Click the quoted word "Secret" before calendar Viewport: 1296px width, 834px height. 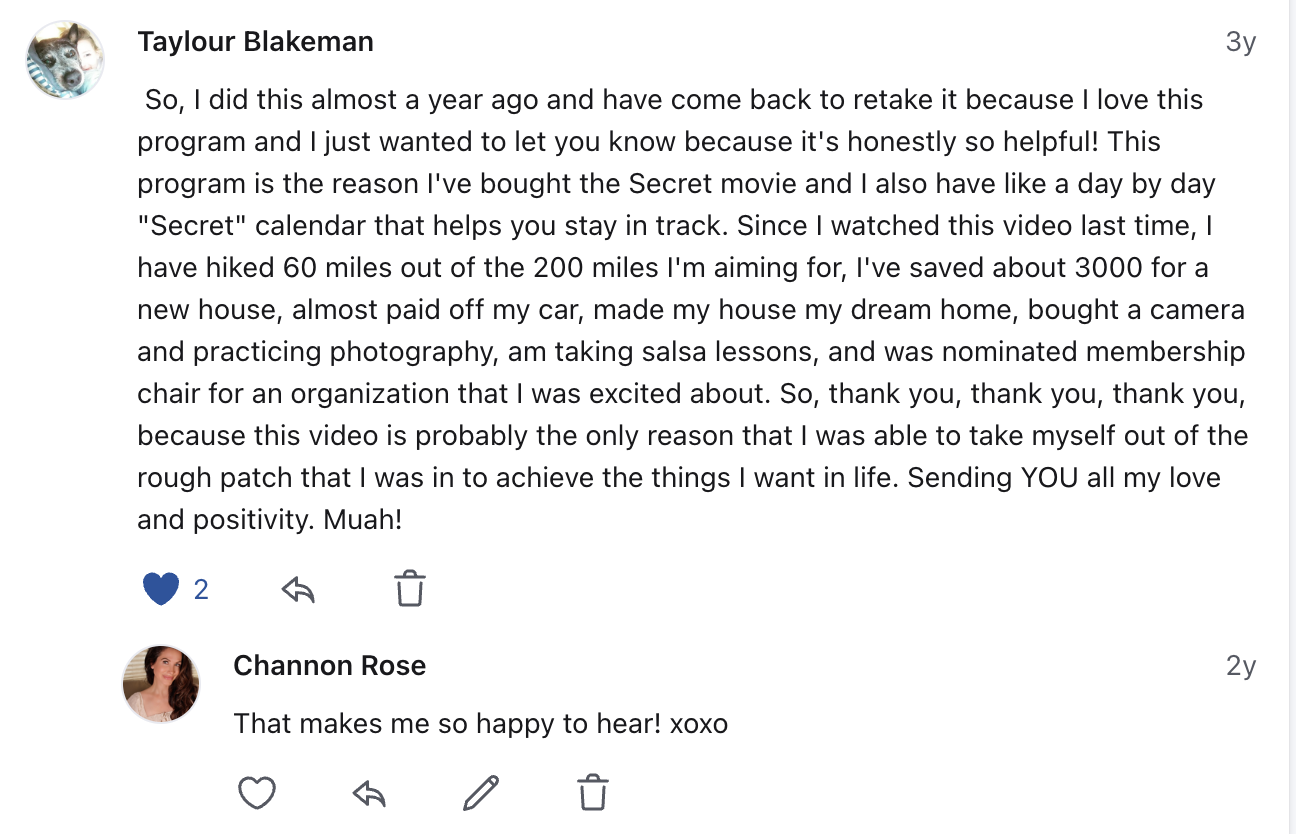pyautogui.click(x=192, y=226)
